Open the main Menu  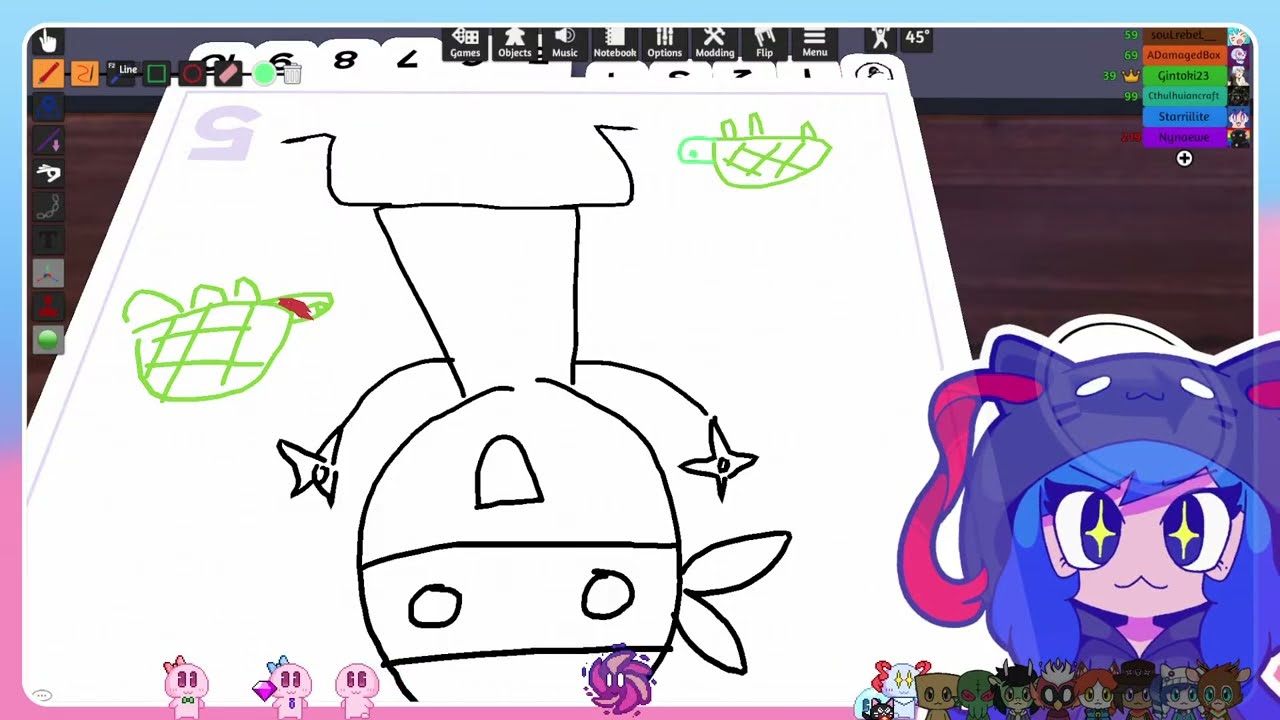(x=815, y=42)
